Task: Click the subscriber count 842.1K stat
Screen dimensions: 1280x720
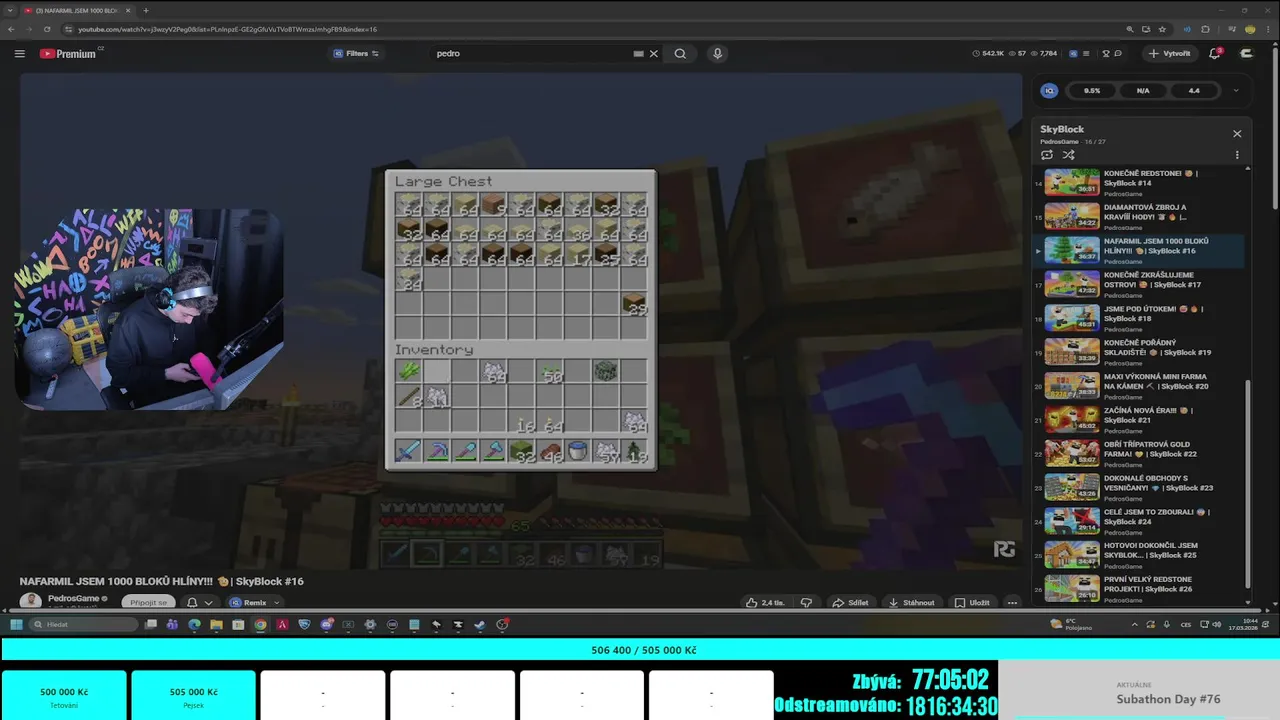Action: click(988, 54)
